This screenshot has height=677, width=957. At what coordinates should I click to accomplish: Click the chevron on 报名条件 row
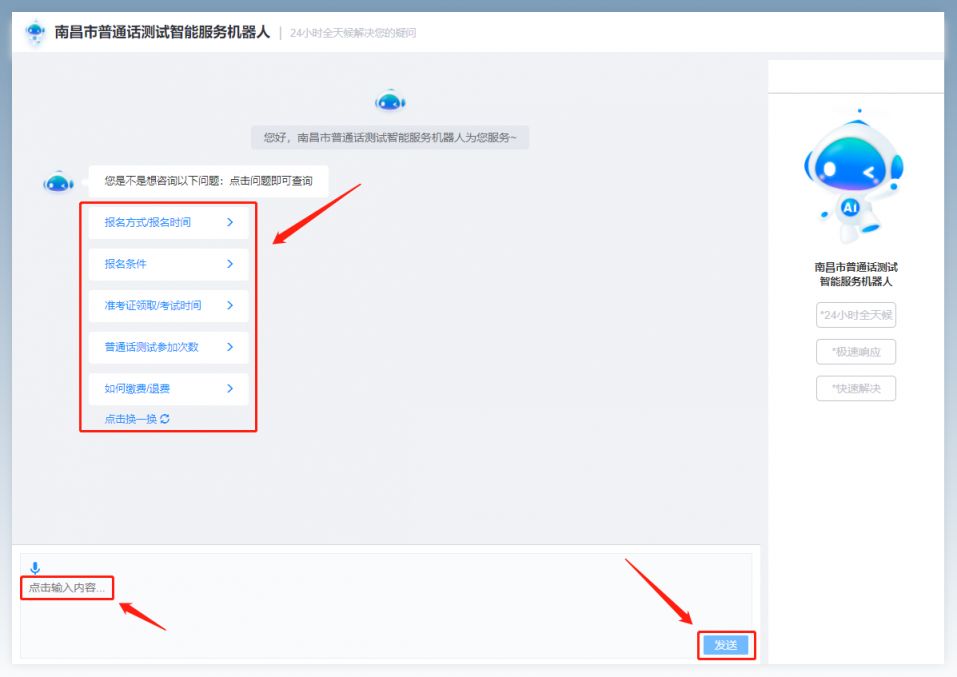[230, 264]
